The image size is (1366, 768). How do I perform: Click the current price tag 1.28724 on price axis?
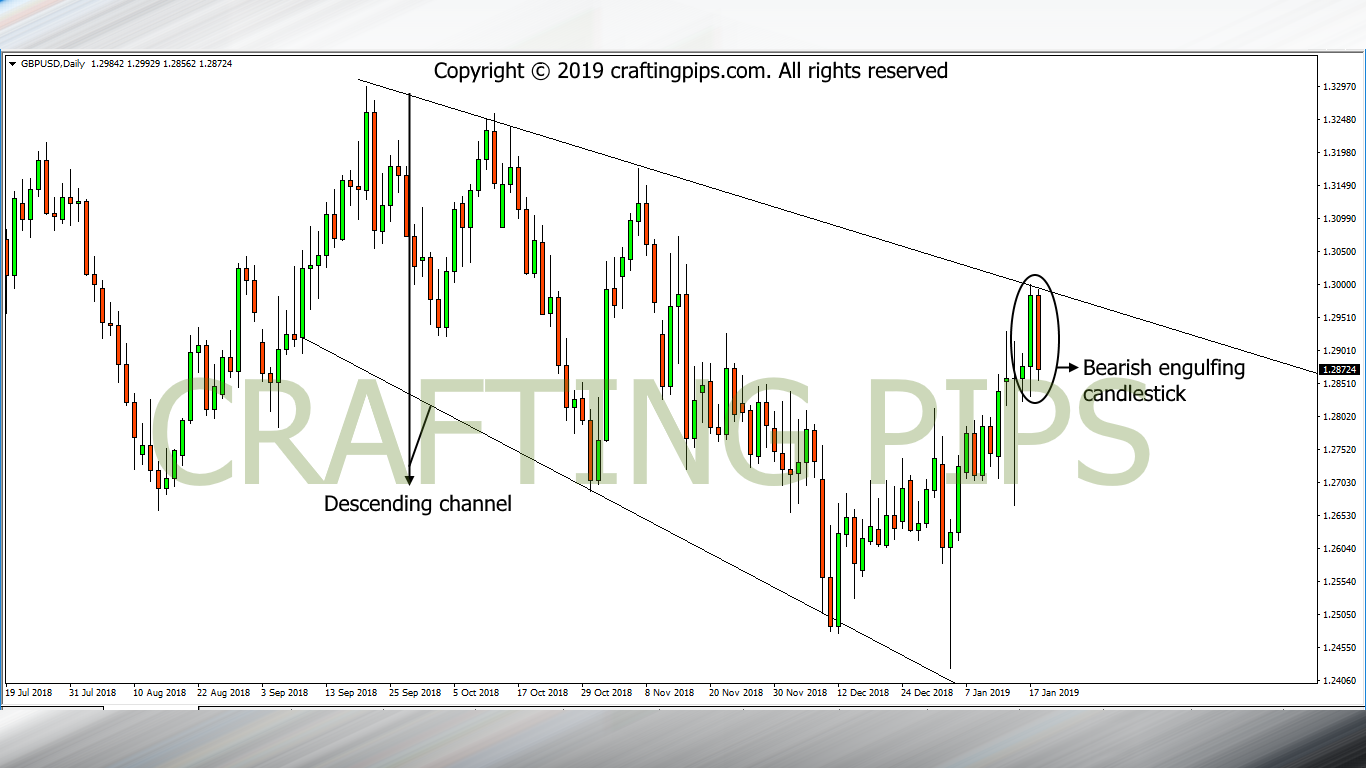[1339, 370]
